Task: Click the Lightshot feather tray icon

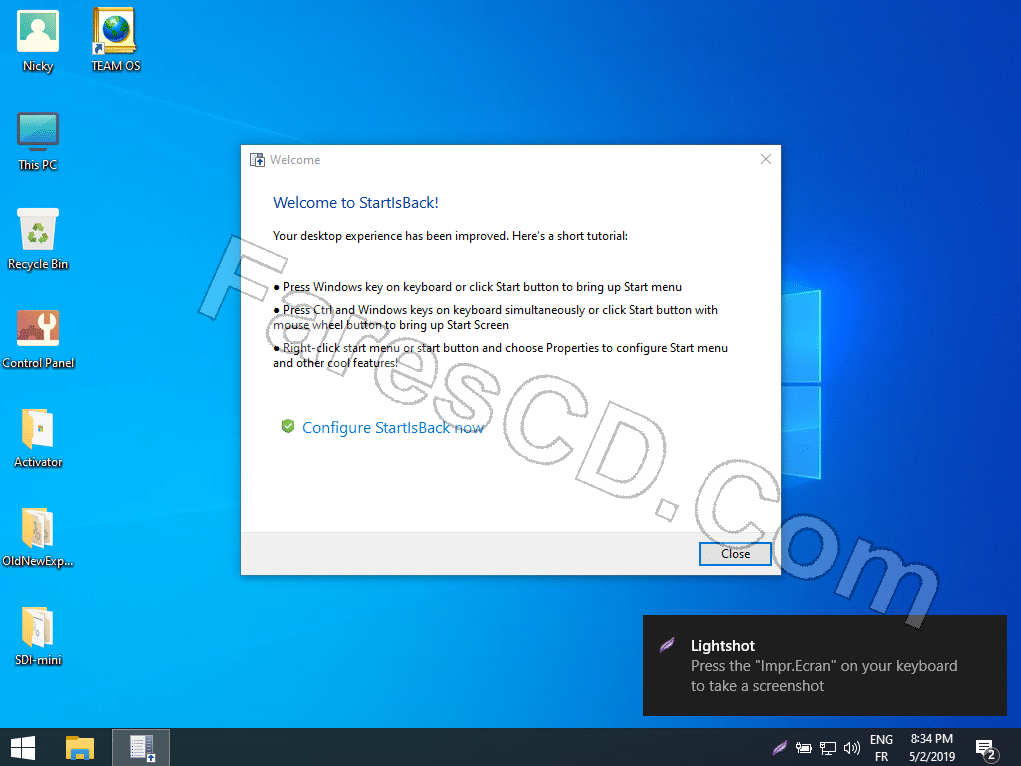Action: [779, 748]
